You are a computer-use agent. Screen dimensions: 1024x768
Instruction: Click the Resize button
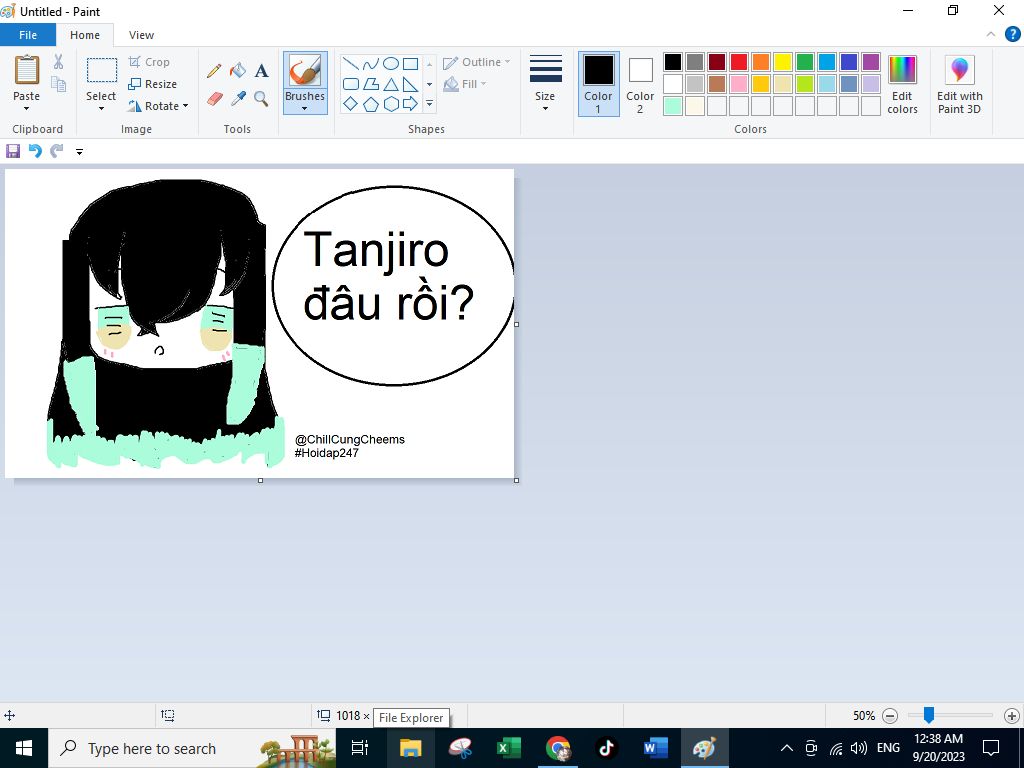coord(153,84)
